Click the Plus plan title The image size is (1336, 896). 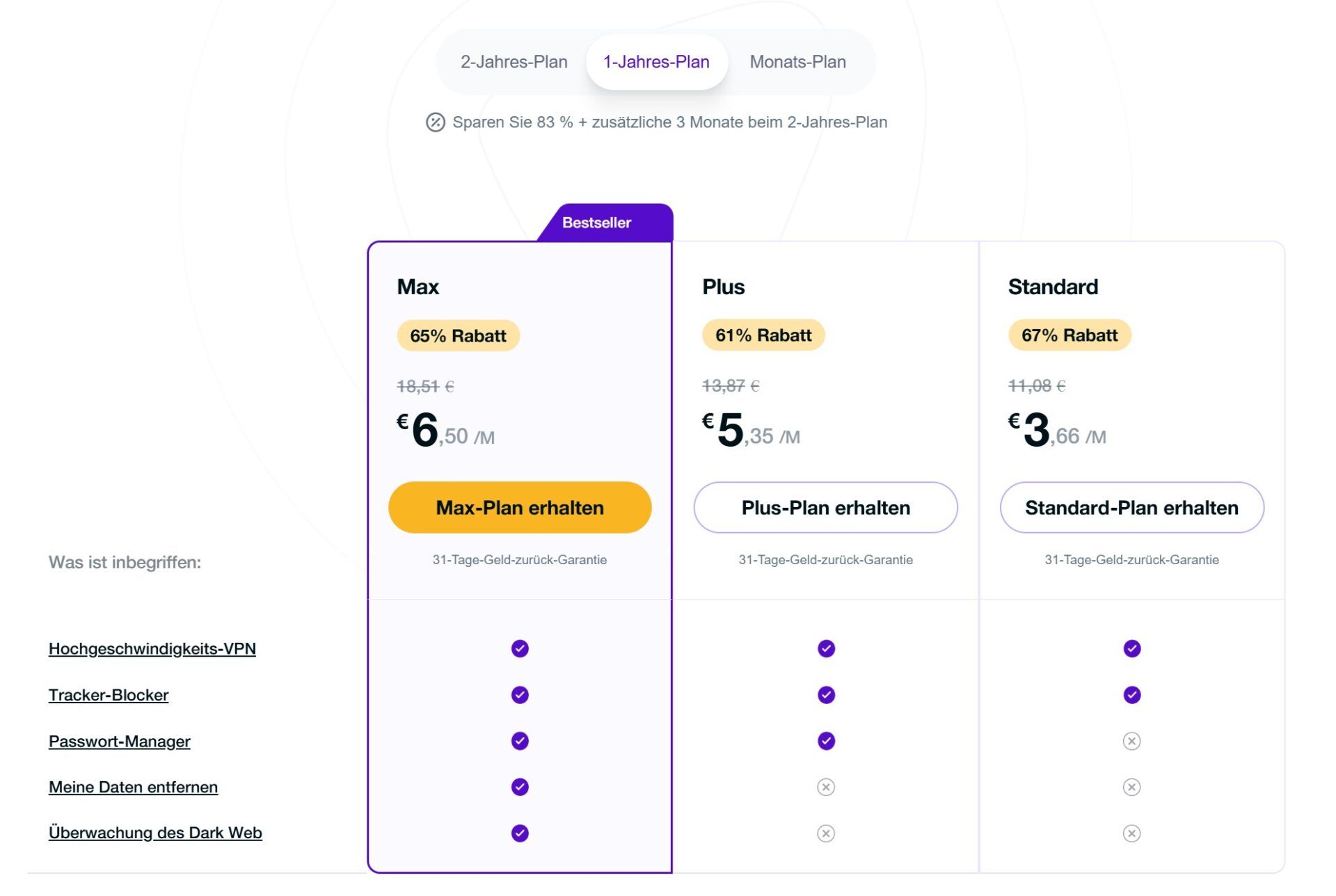pyautogui.click(x=723, y=287)
